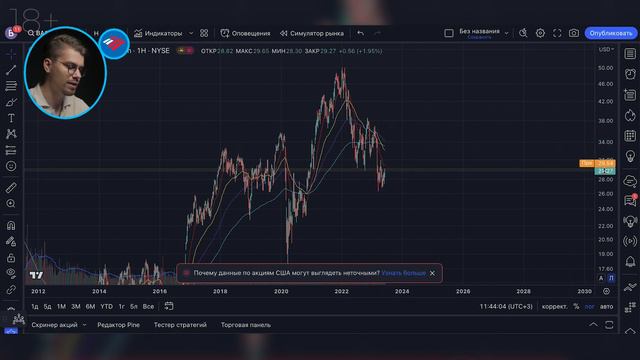Screen dimensions: 640x360
Task: Open the news panel icon
Action: point(630,95)
